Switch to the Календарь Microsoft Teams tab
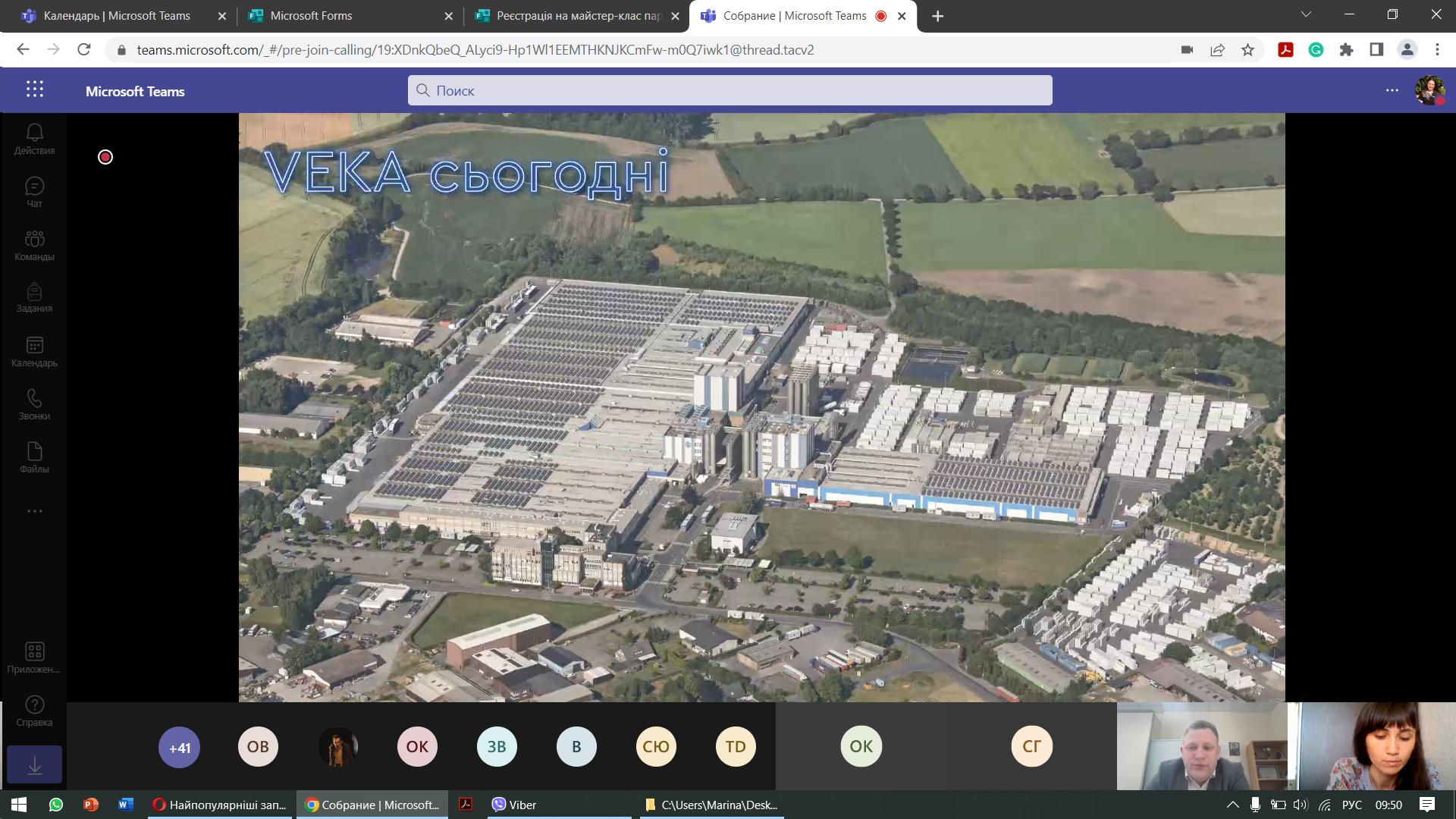 click(x=118, y=16)
